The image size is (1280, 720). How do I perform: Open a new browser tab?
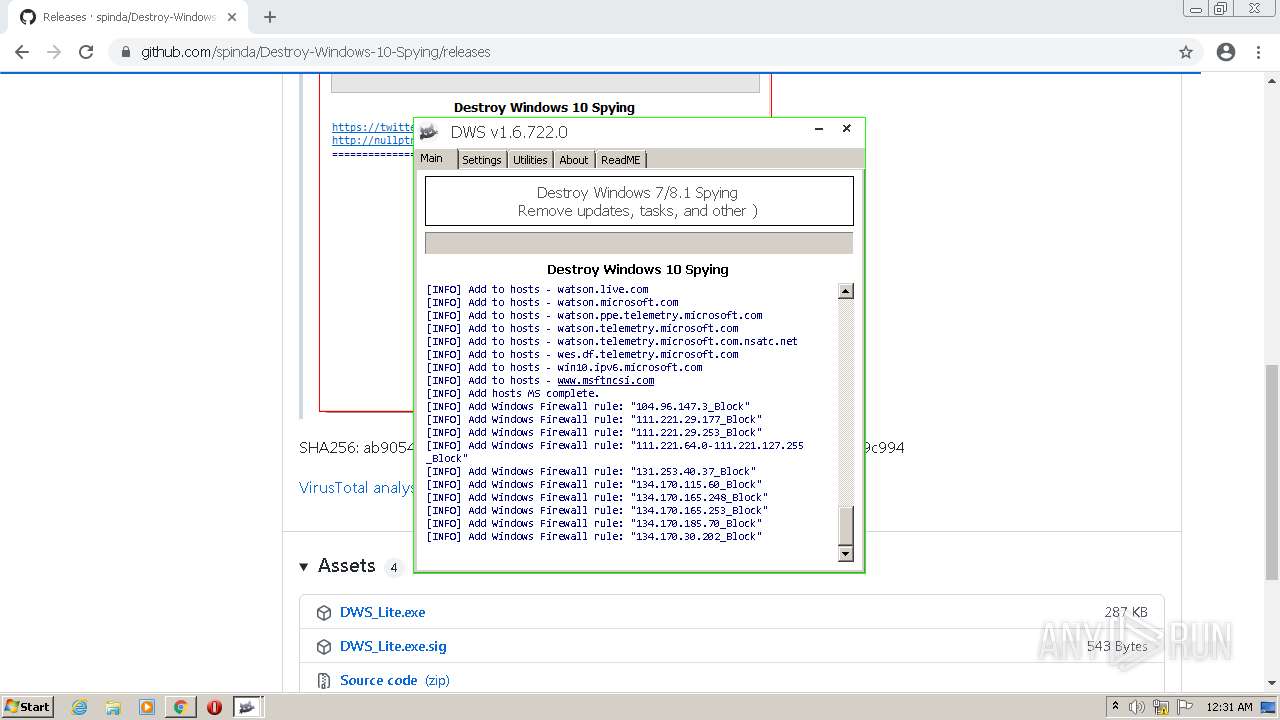pyautogui.click(x=270, y=17)
